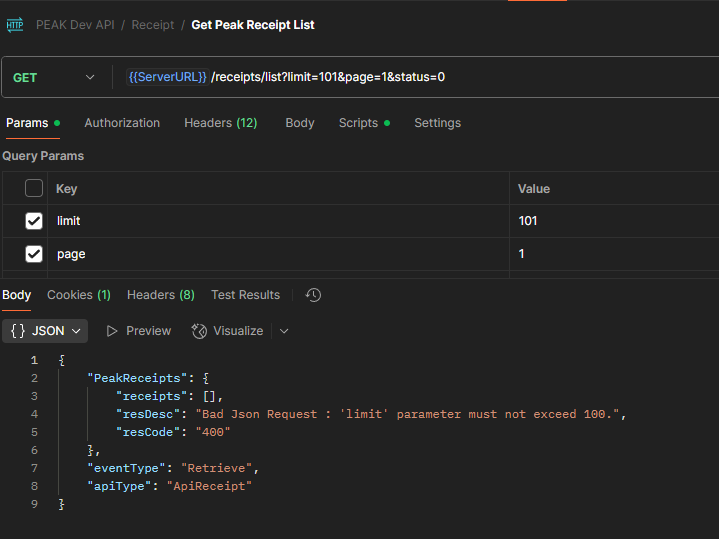Viewport: 719px width, 539px height.
Task: Click the Value column header
Action: [x=534, y=189]
